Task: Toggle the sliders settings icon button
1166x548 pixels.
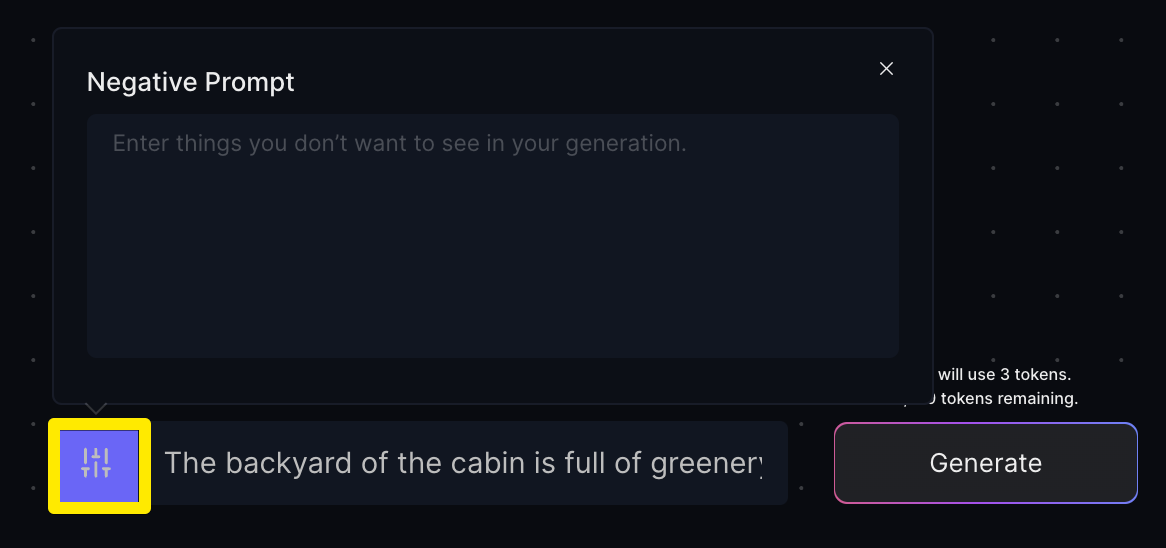Action: tap(98, 465)
